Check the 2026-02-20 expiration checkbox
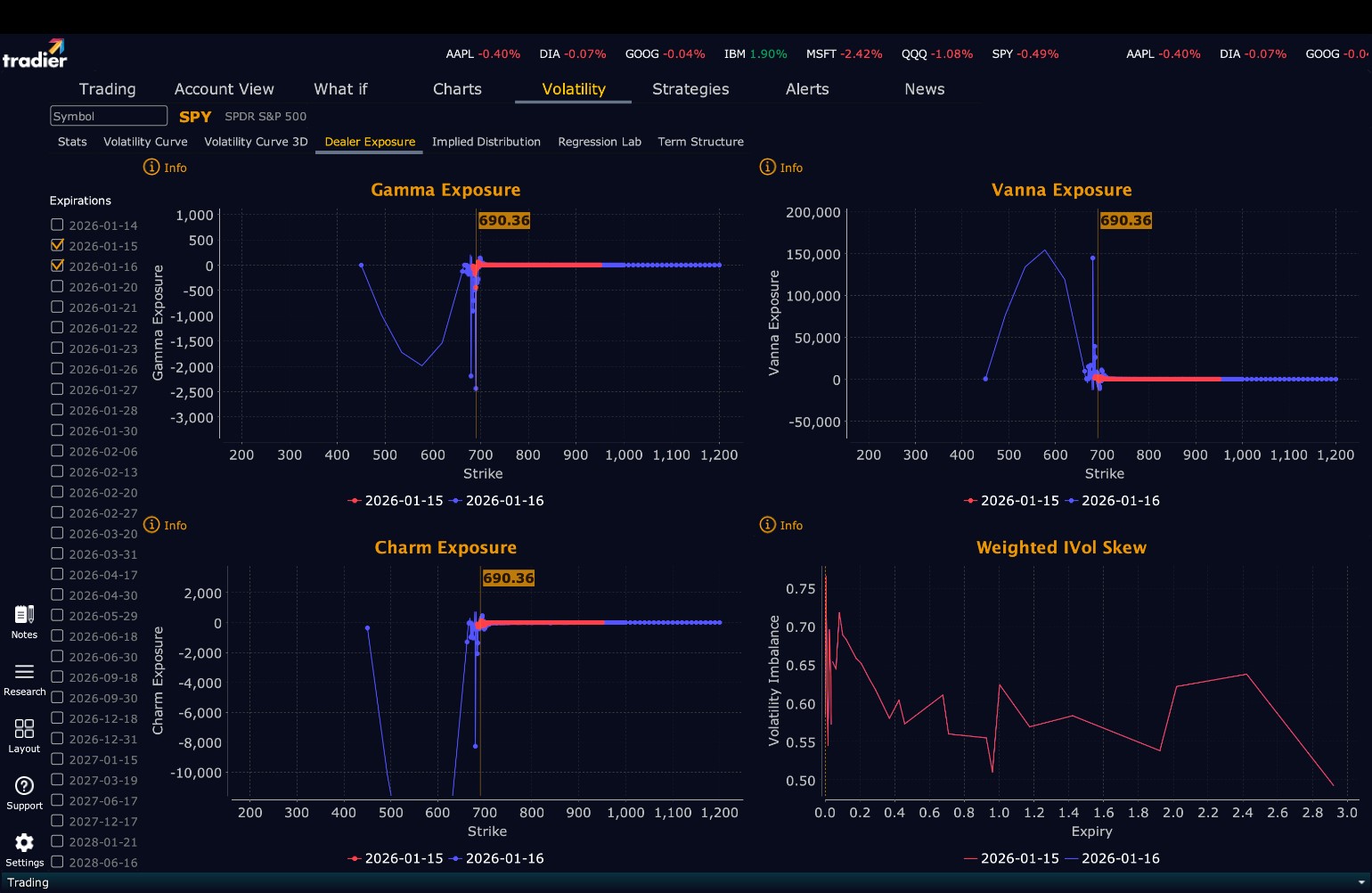 57,491
